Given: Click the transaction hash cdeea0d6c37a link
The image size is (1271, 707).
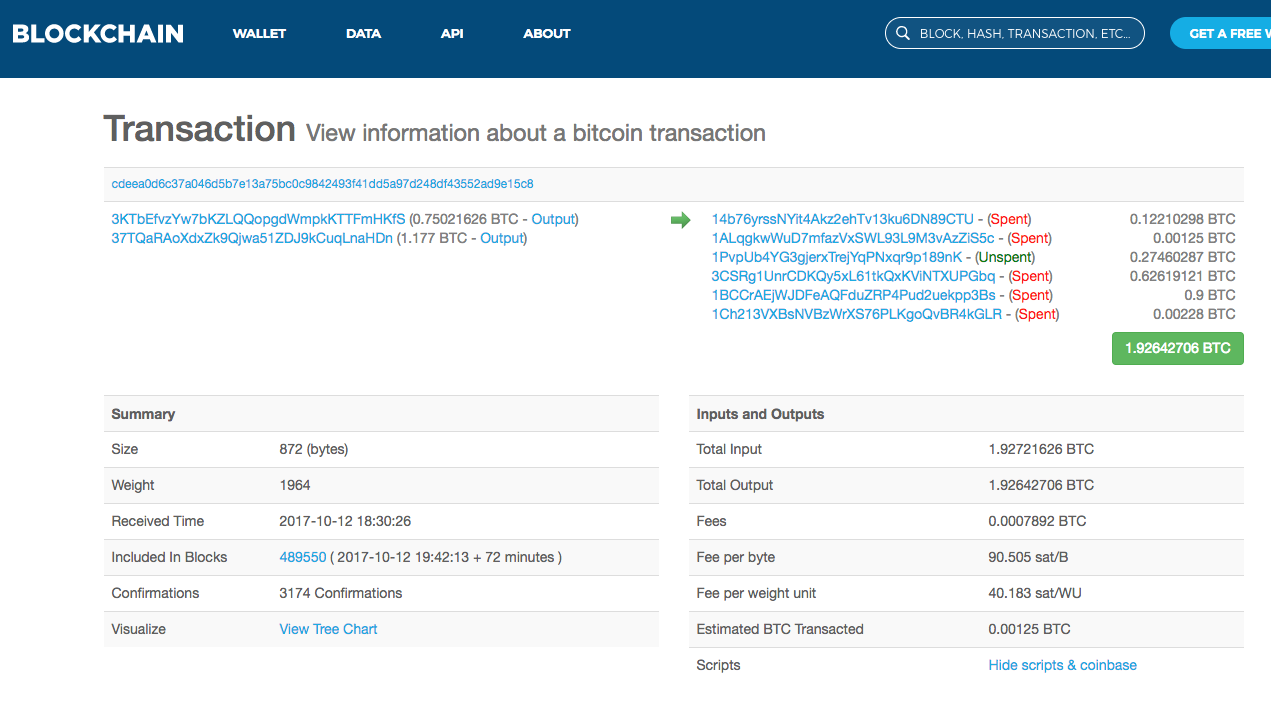Looking at the screenshot, I should [322, 184].
